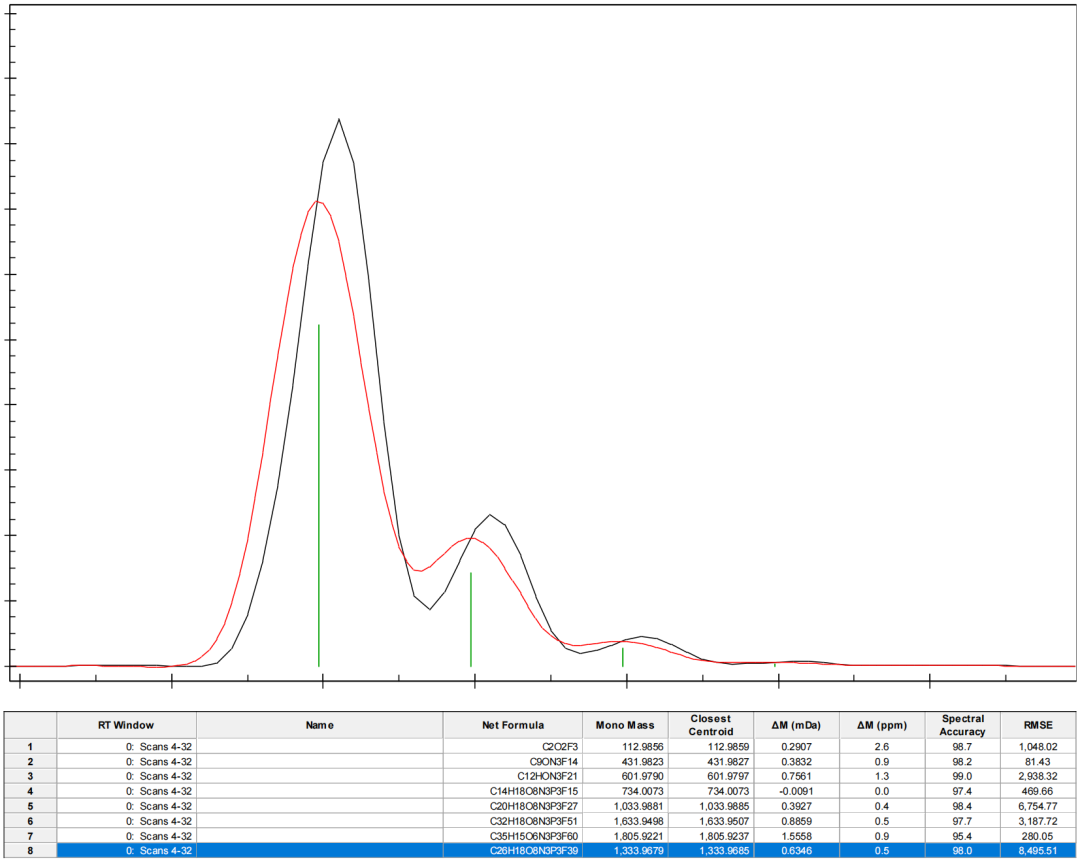Sort table by Net Formula header
This screenshot has height=860, width=1080.
click(512, 725)
